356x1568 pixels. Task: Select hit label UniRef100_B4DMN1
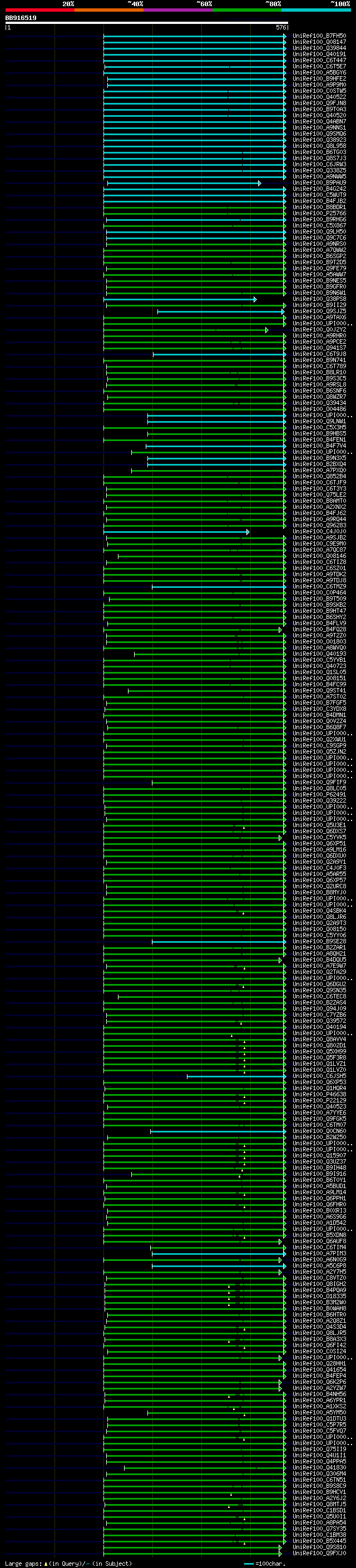(319, 715)
